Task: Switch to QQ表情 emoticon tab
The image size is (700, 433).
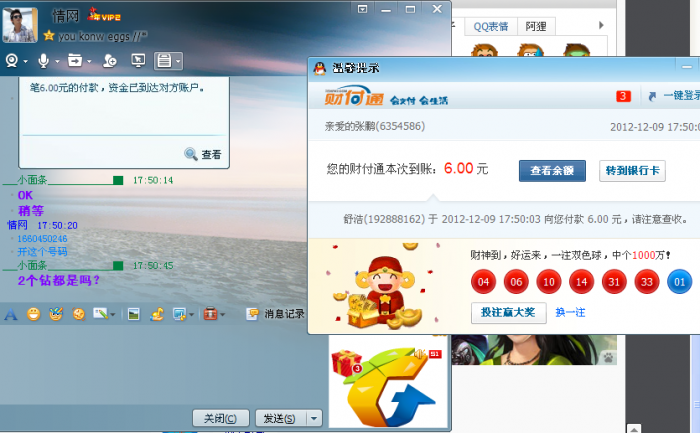Action: coord(491,26)
